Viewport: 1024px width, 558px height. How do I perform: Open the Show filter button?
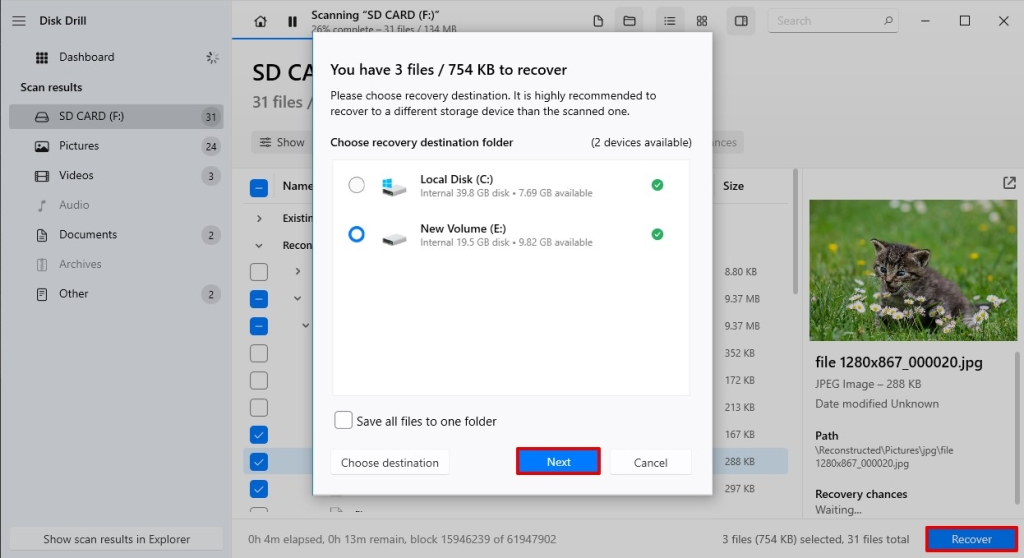[x=281, y=142]
